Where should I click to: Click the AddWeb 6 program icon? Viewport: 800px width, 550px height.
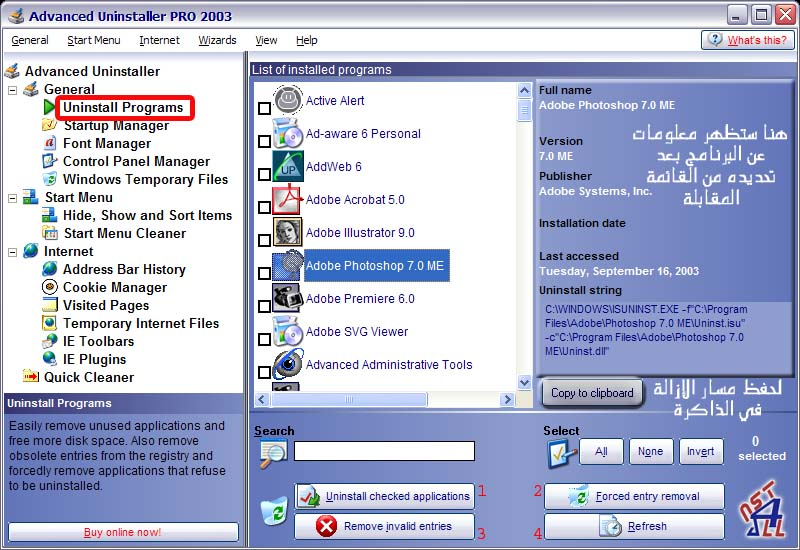(x=288, y=166)
